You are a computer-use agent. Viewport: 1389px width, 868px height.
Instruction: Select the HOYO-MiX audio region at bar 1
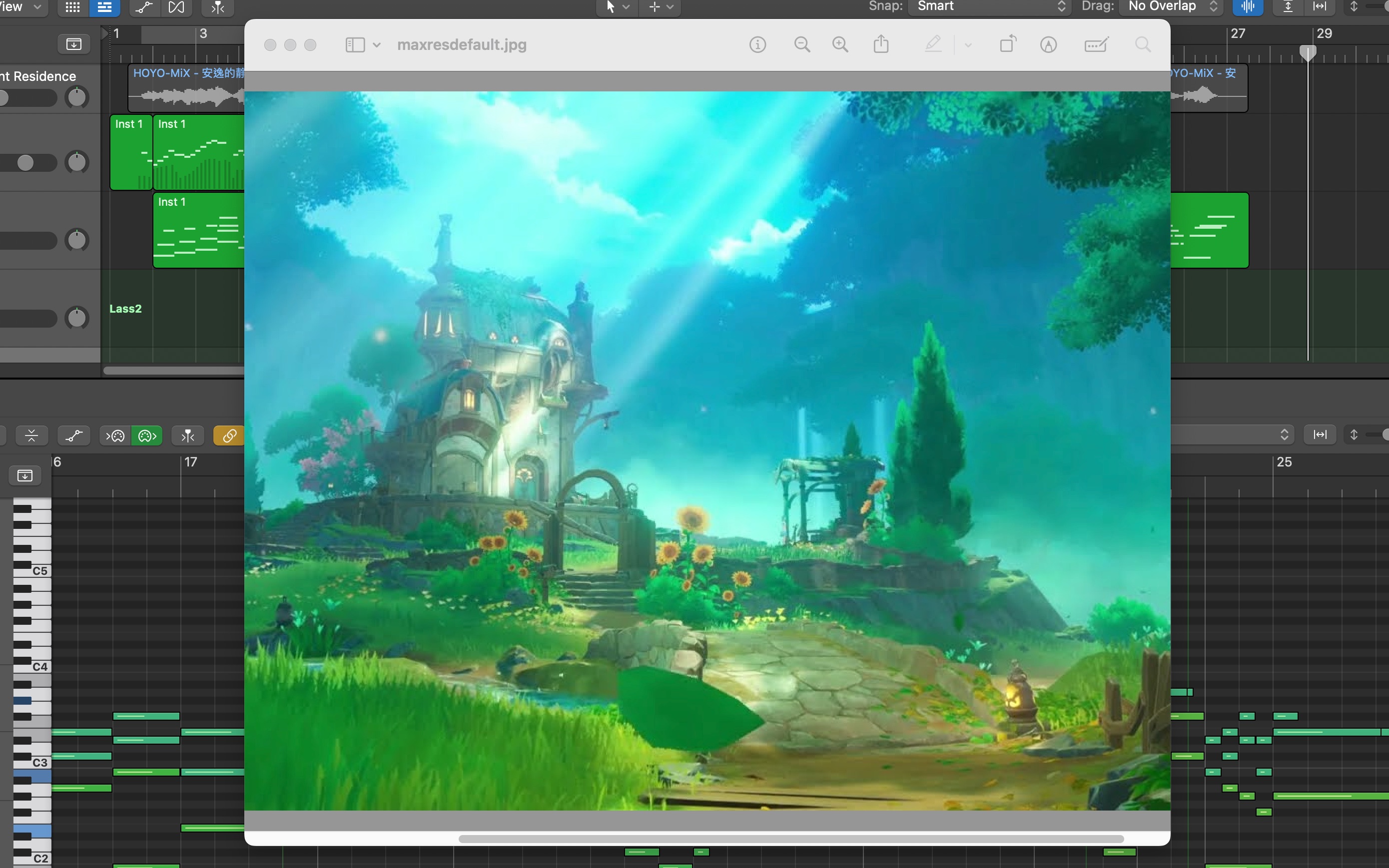coord(187,88)
